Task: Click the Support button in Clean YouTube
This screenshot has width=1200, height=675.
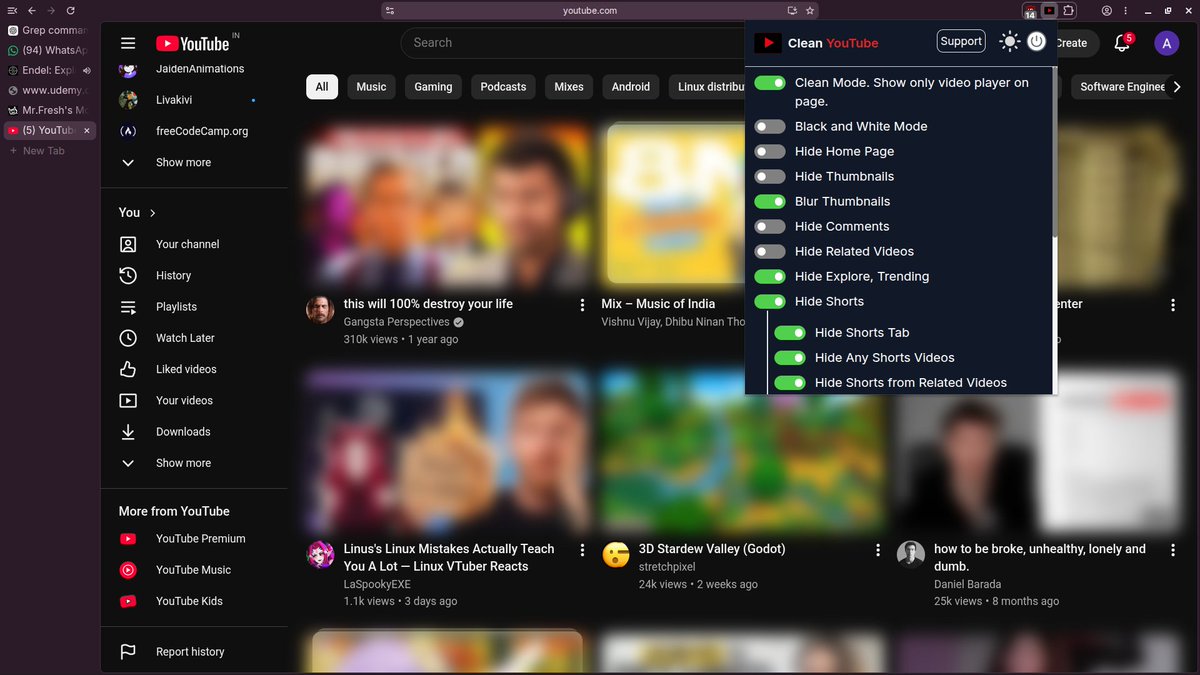Action: click(961, 41)
